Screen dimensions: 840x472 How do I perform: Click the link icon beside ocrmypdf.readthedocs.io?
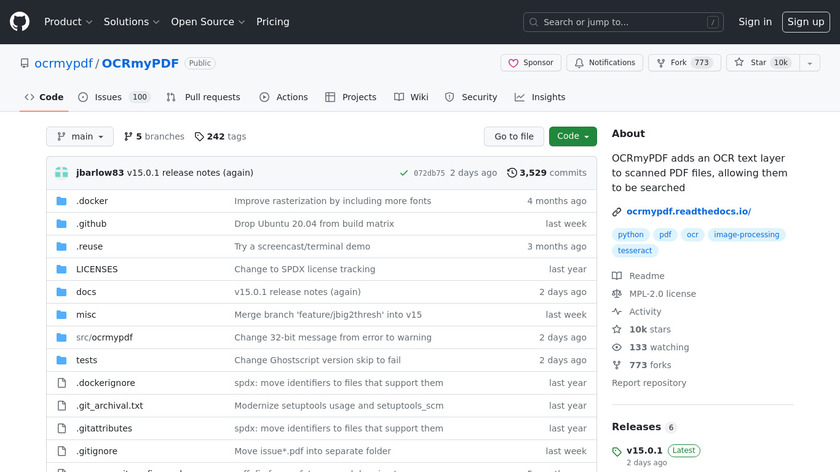tap(617, 212)
